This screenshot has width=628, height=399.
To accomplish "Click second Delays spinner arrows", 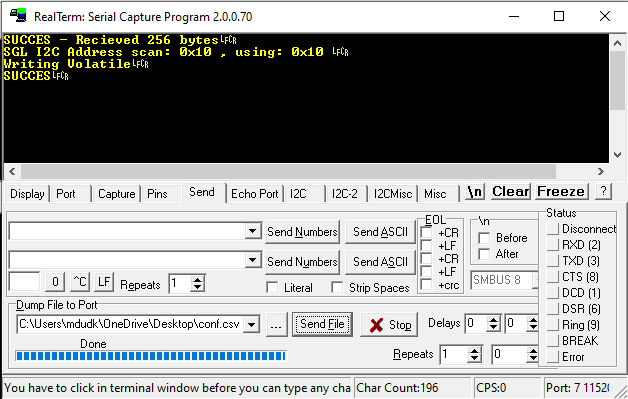I will point(533,324).
